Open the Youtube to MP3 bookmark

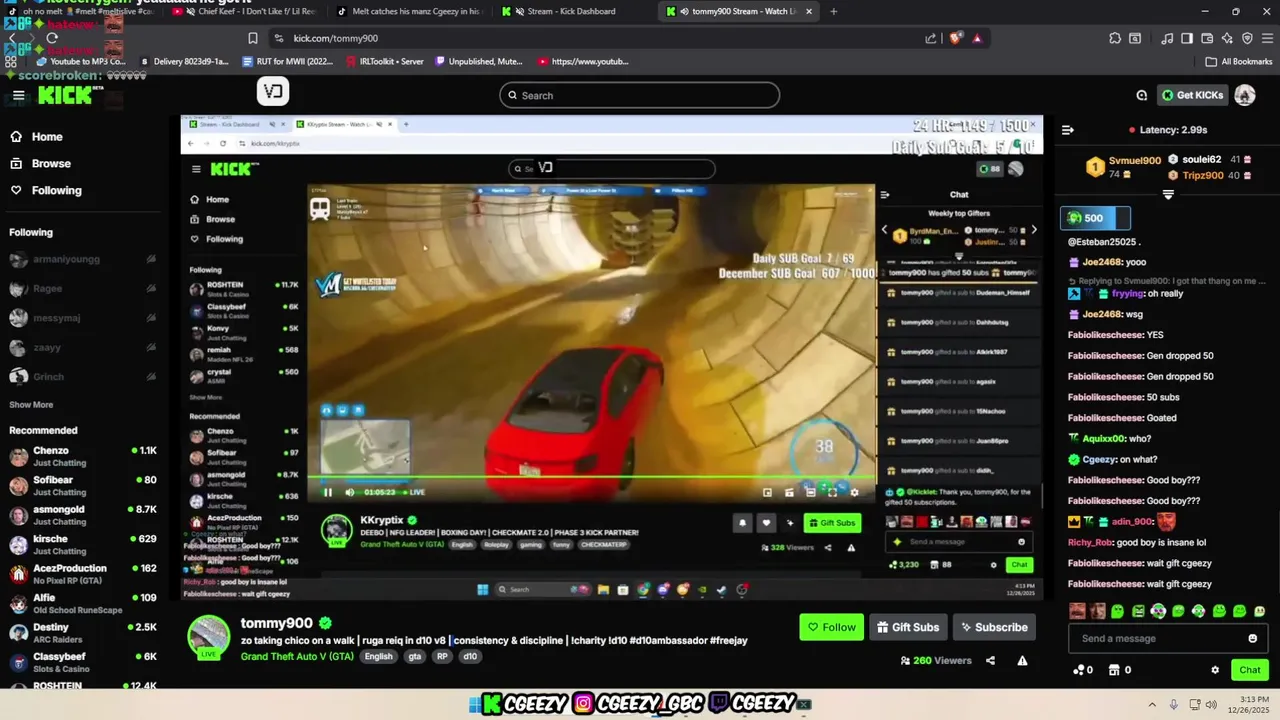[x=79, y=62]
